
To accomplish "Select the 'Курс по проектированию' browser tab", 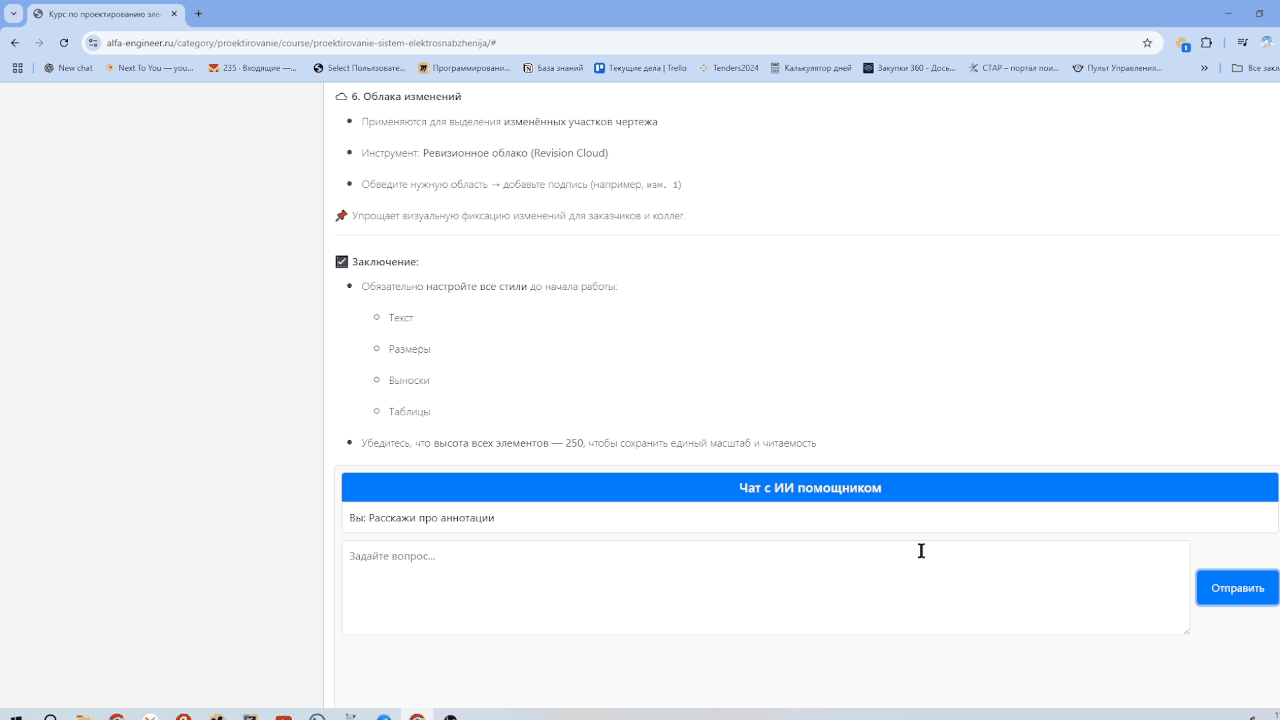I will 100,14.
